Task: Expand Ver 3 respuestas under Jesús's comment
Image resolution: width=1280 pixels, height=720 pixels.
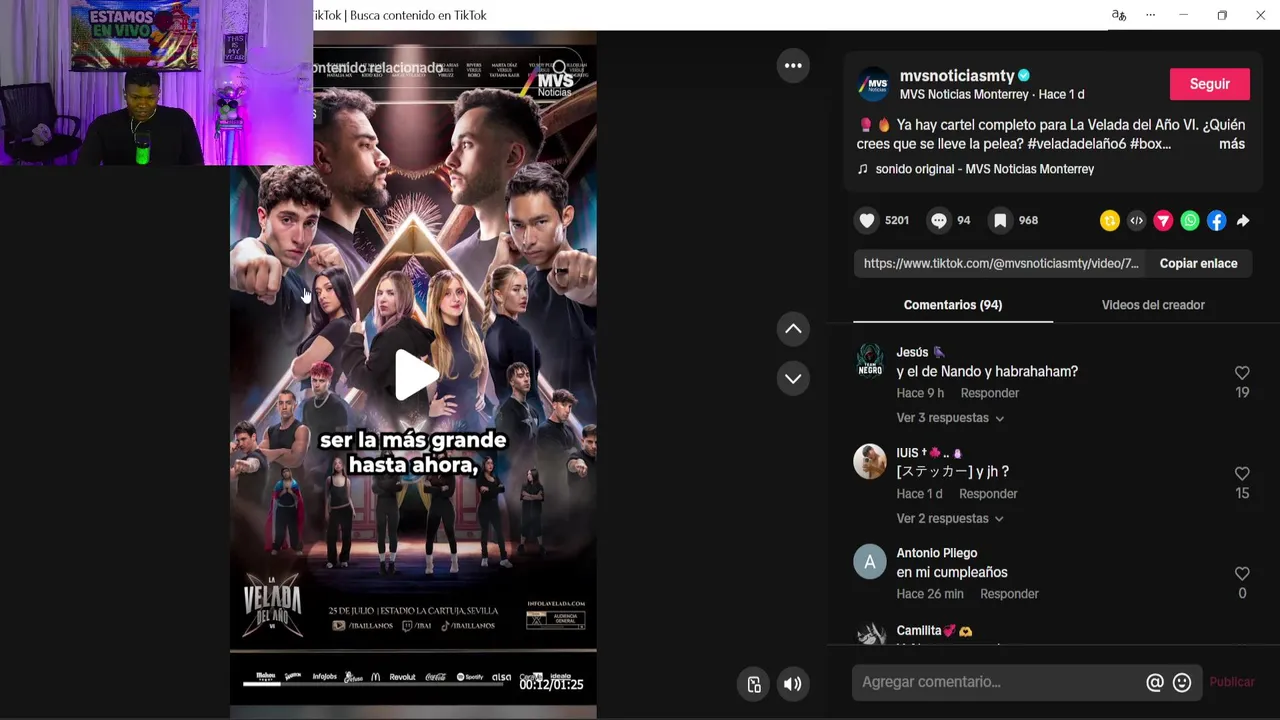Action: pyautogui.click(x=950, y=418)
